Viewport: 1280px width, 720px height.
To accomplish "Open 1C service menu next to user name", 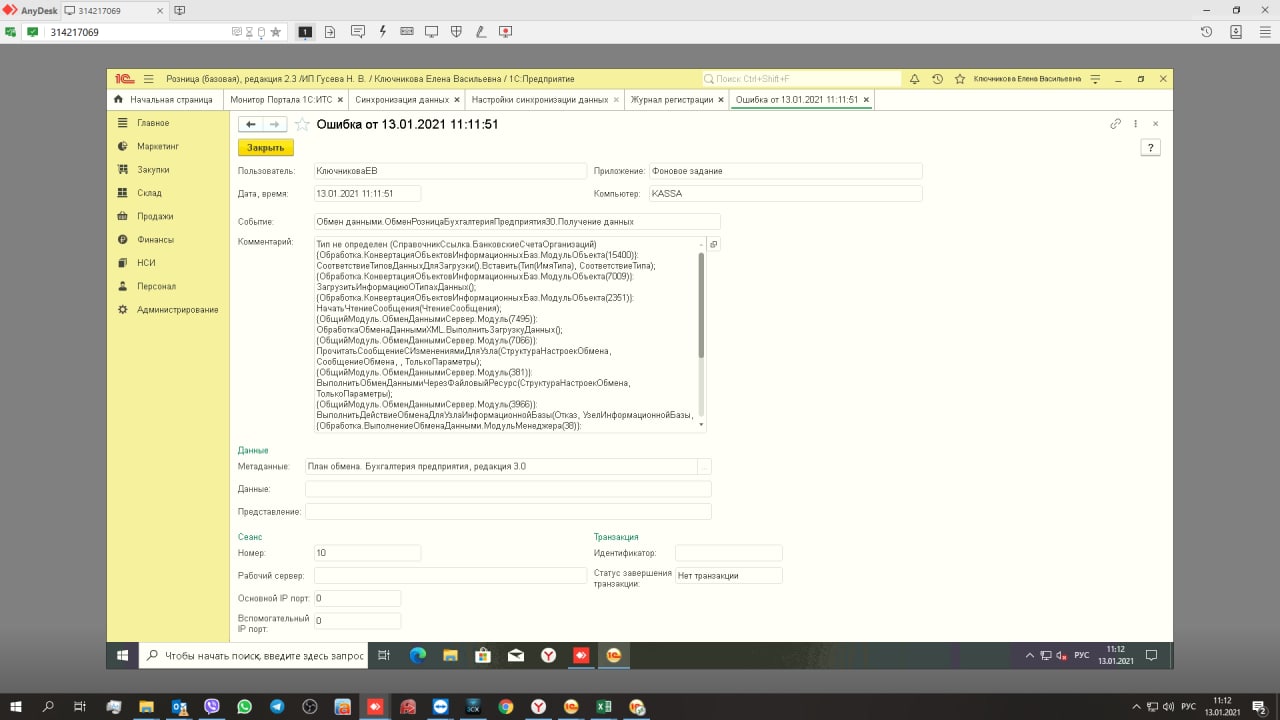I will click(1095, 79).
